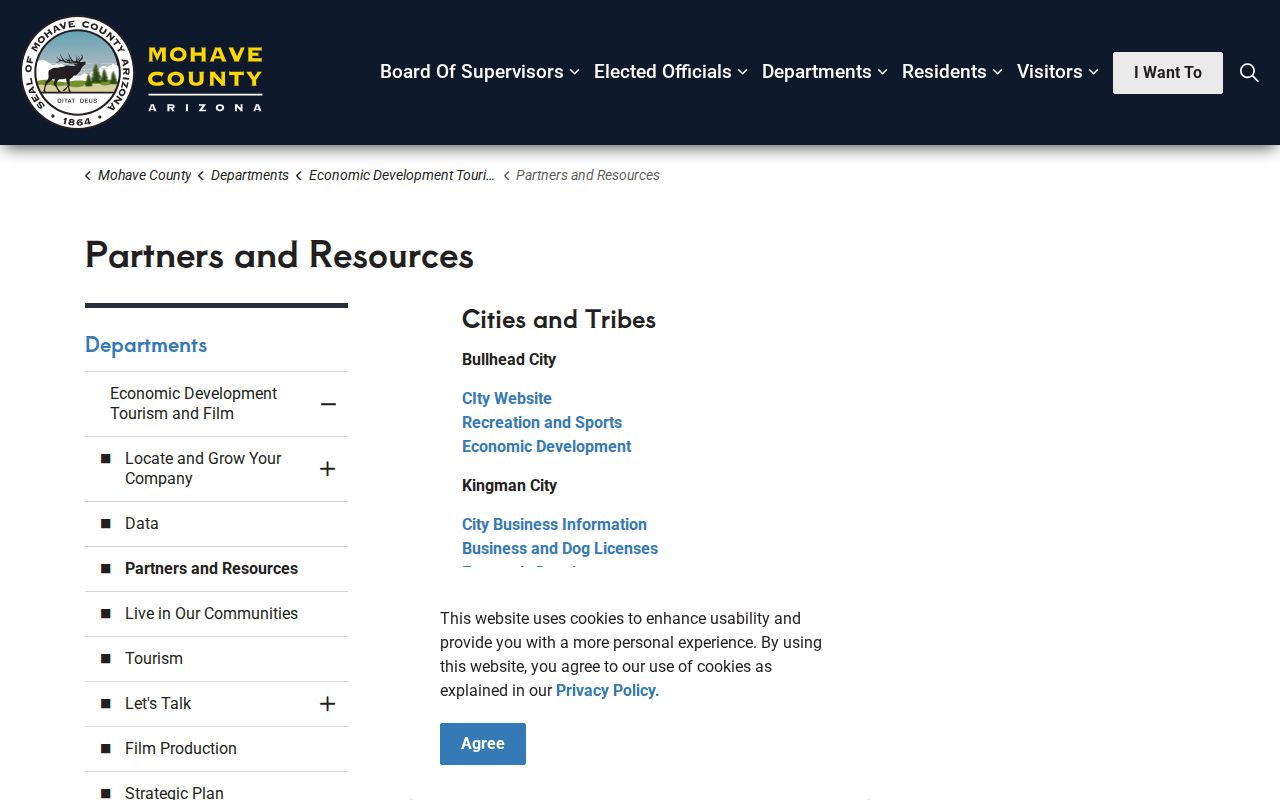Open City Business Information link
The height and width of the screenshot is (800, 1280).
554,524
